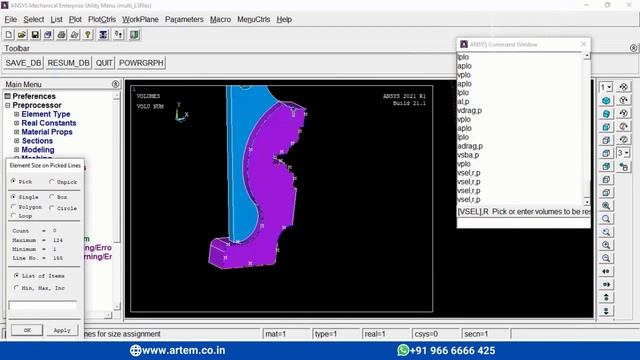Viewport: 640px width, 360px height.
Task: Select the Min, Max, Inc option
Action: coord(16,288)
